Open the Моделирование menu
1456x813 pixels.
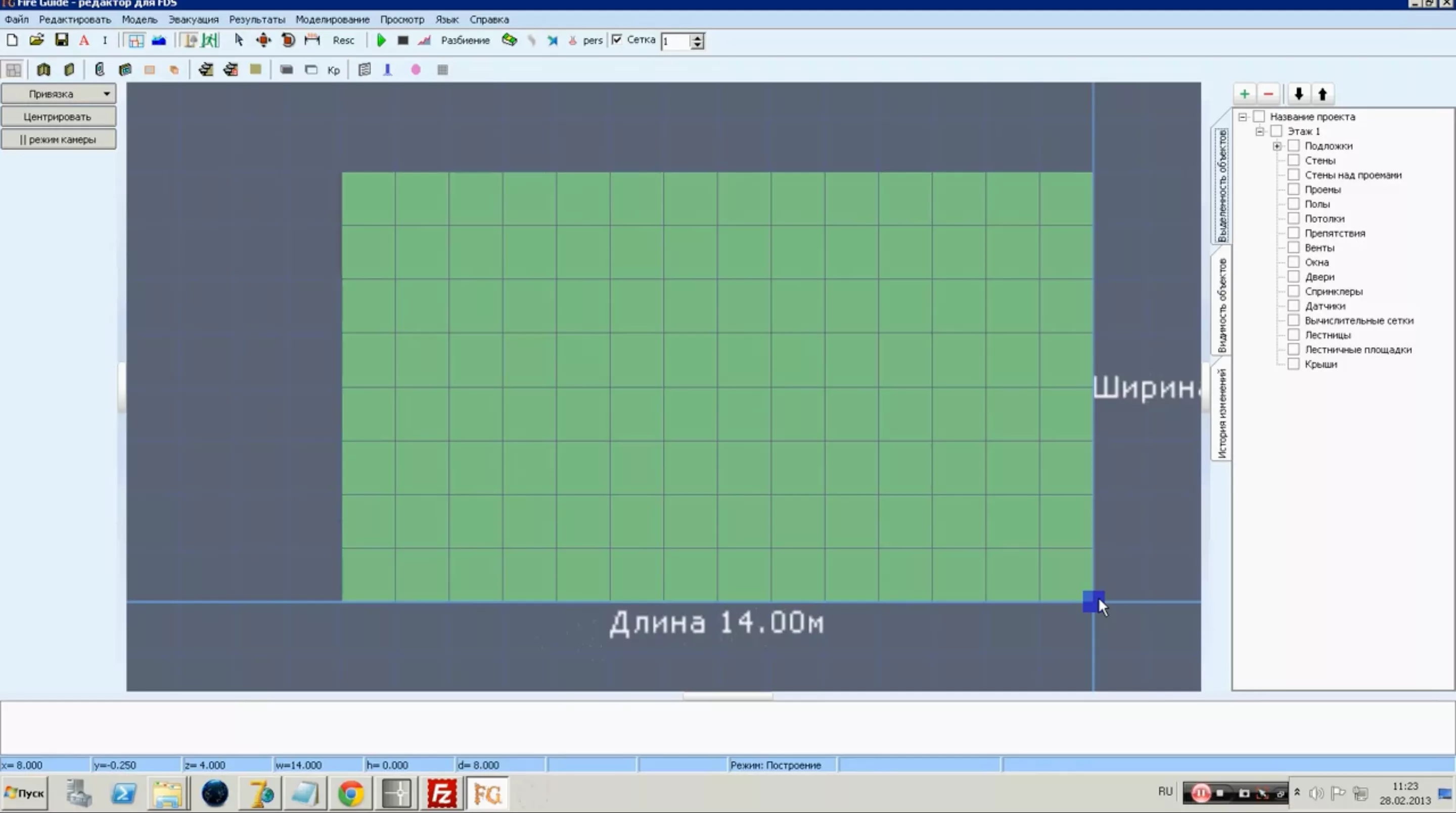pyautogui.click(x=332, y=19)
